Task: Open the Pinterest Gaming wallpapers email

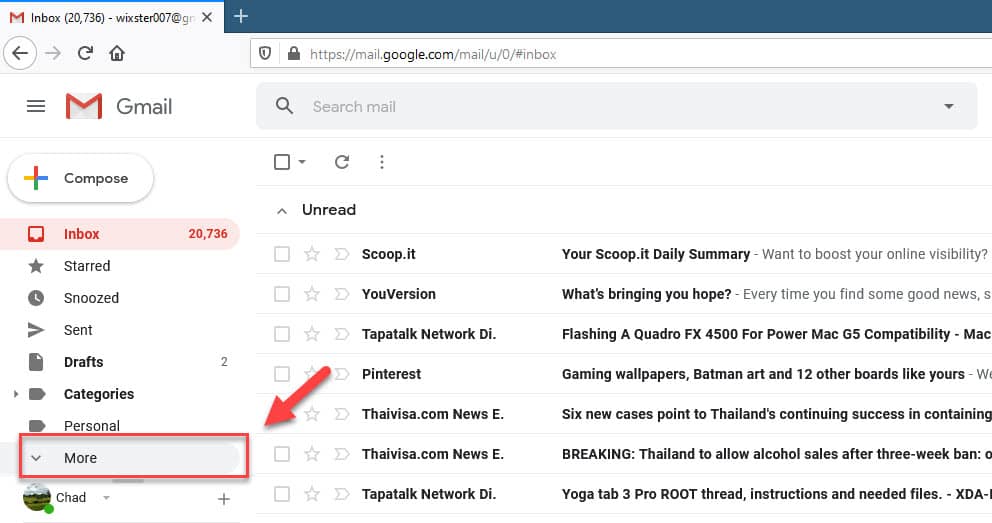Action: tap(763, 374)
